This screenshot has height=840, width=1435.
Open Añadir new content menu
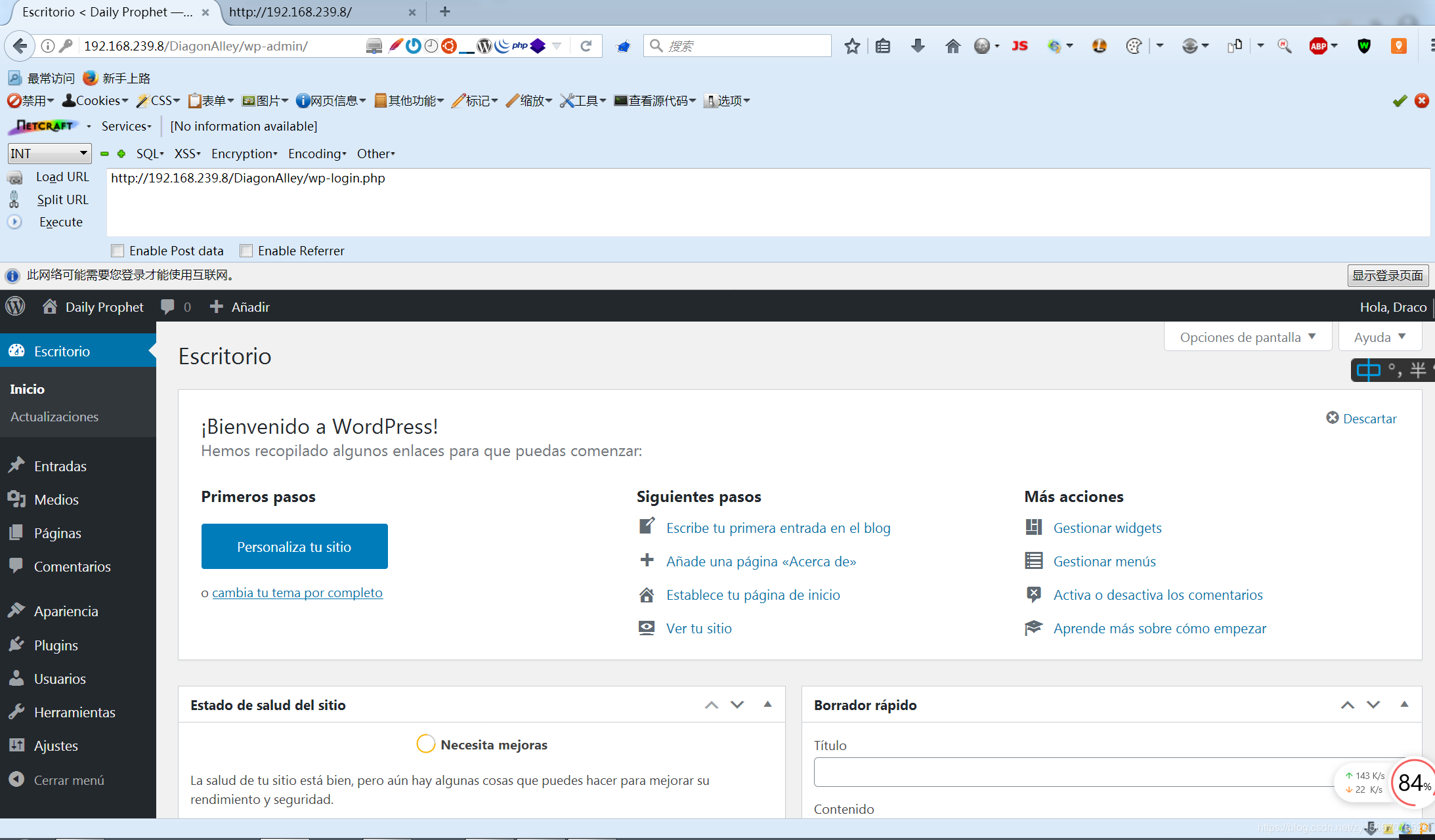click(x=240, y=306)
